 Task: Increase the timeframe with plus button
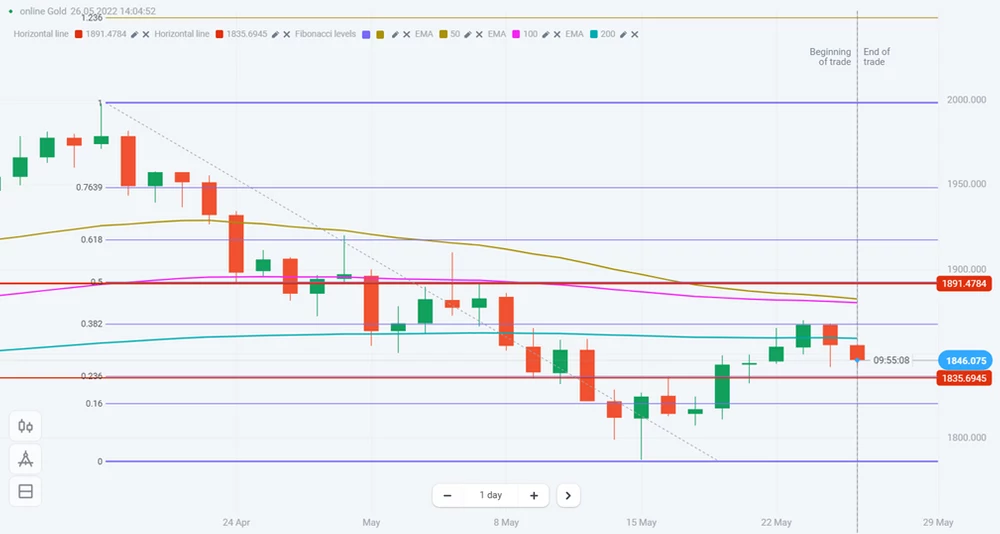pyautogui.click(x=534, y=495)
